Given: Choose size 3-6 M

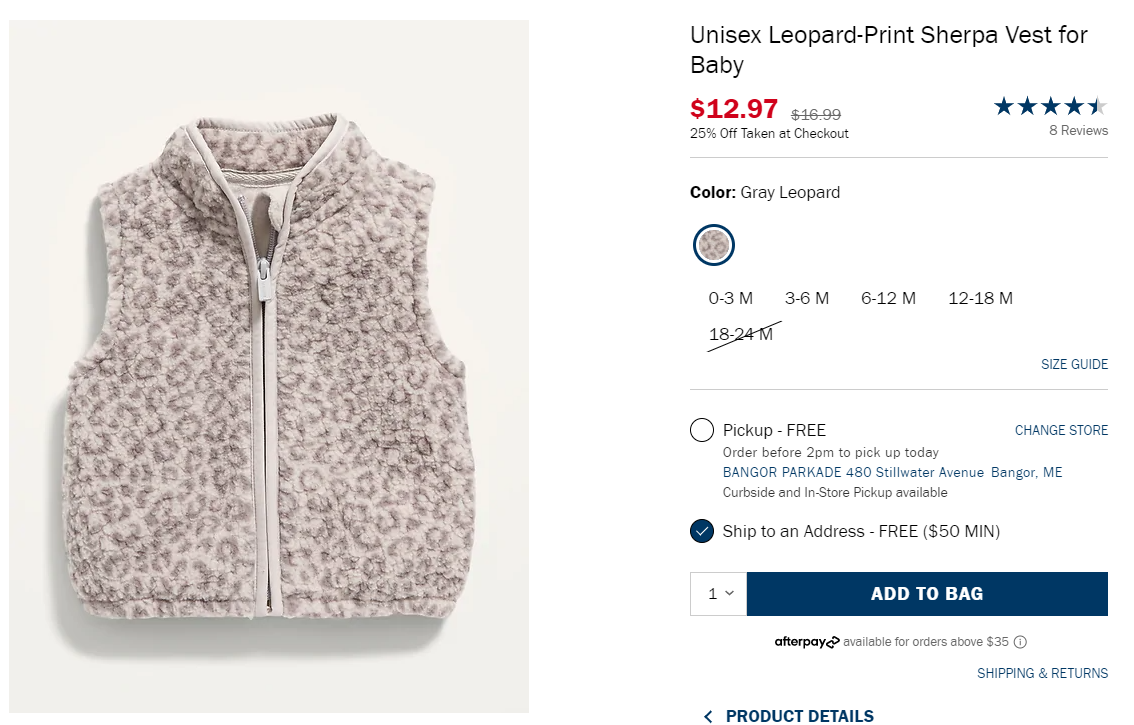Looking at the screenshot, I should (807, 298).
